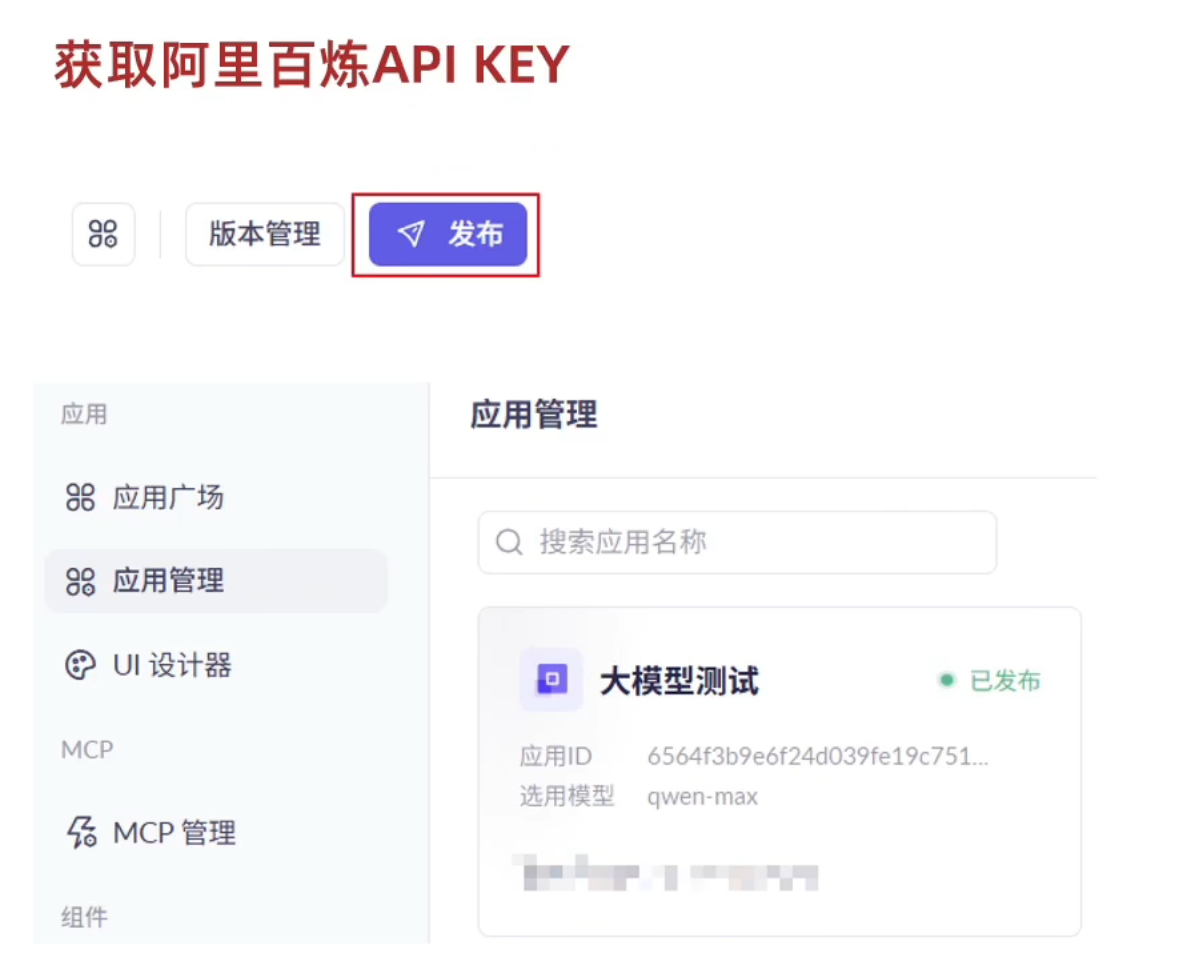The image size is (1185, 979).
Task: Click the app ID 6564f3b9e6f24d039fe19c751...
Action: 818,756
